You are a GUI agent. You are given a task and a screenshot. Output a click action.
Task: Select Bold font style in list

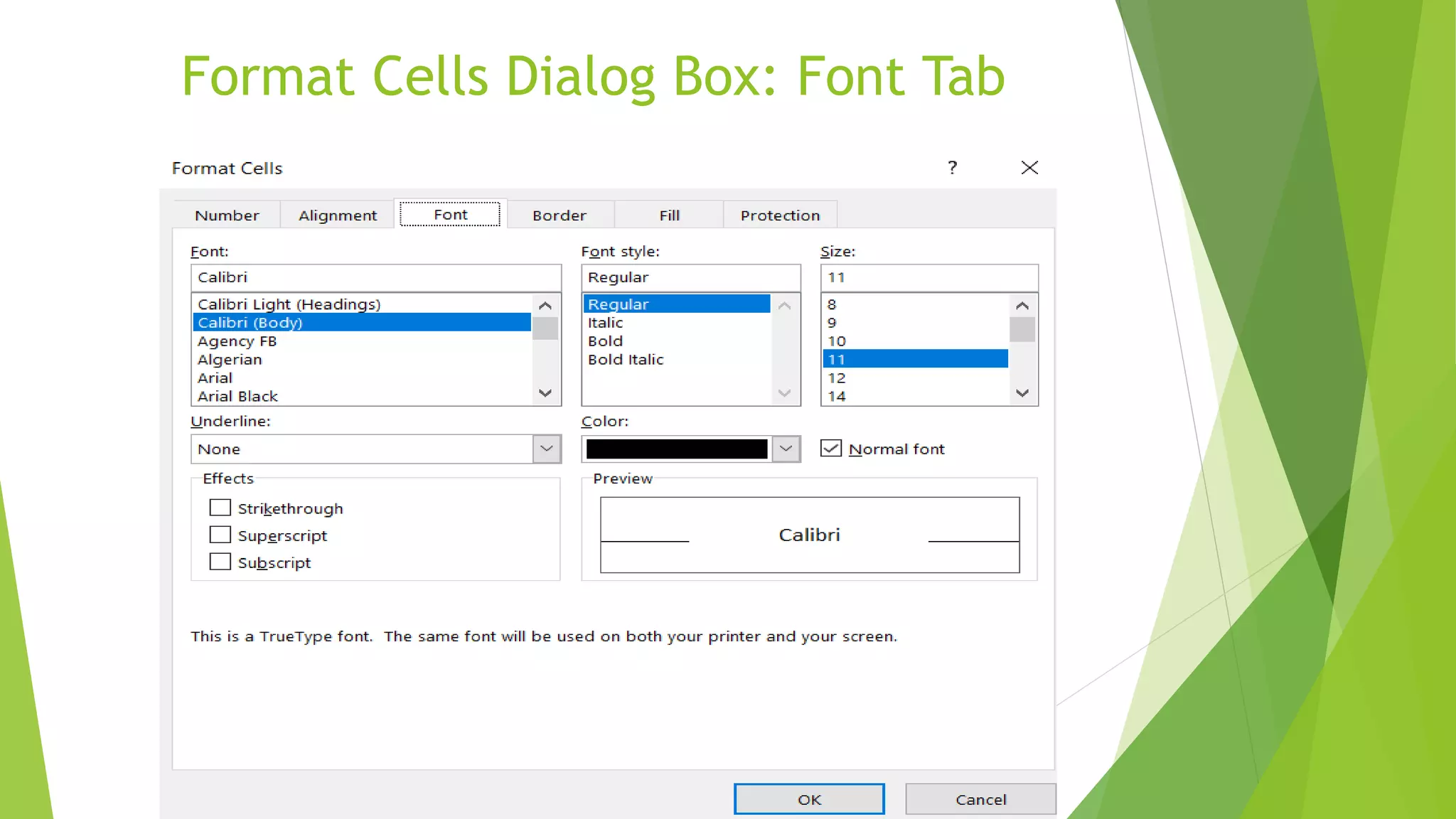point(677,341)
